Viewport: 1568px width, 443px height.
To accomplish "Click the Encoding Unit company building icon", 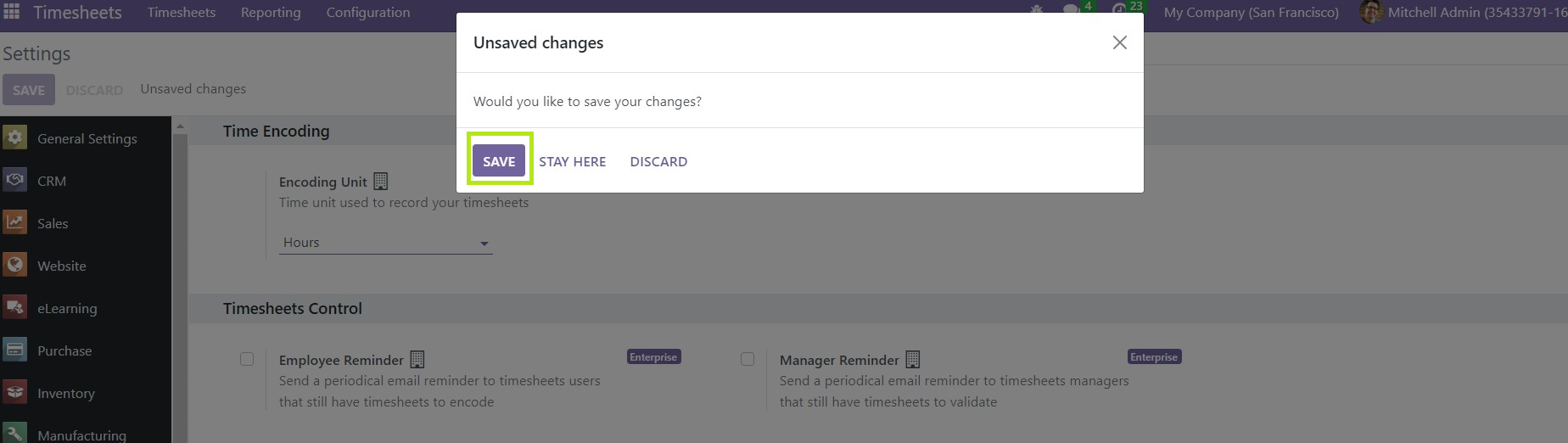I will [381, 182].
